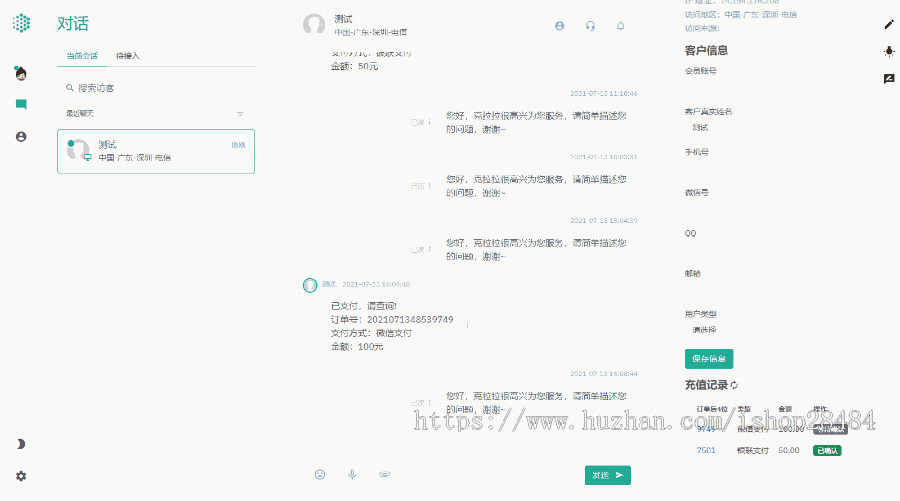Viewport: 900px width, 501px height.
Task: Open options for 15:08:44 message
Action: pos(429,403)
